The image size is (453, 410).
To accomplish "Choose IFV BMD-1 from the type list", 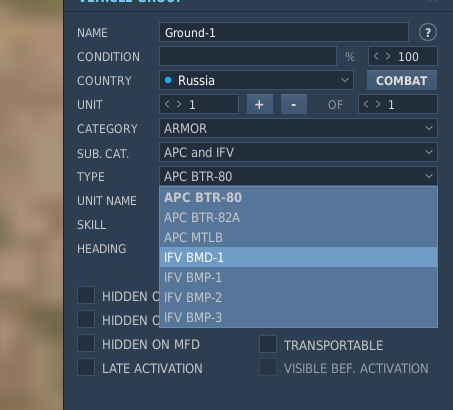I will [x=298, y=257].
